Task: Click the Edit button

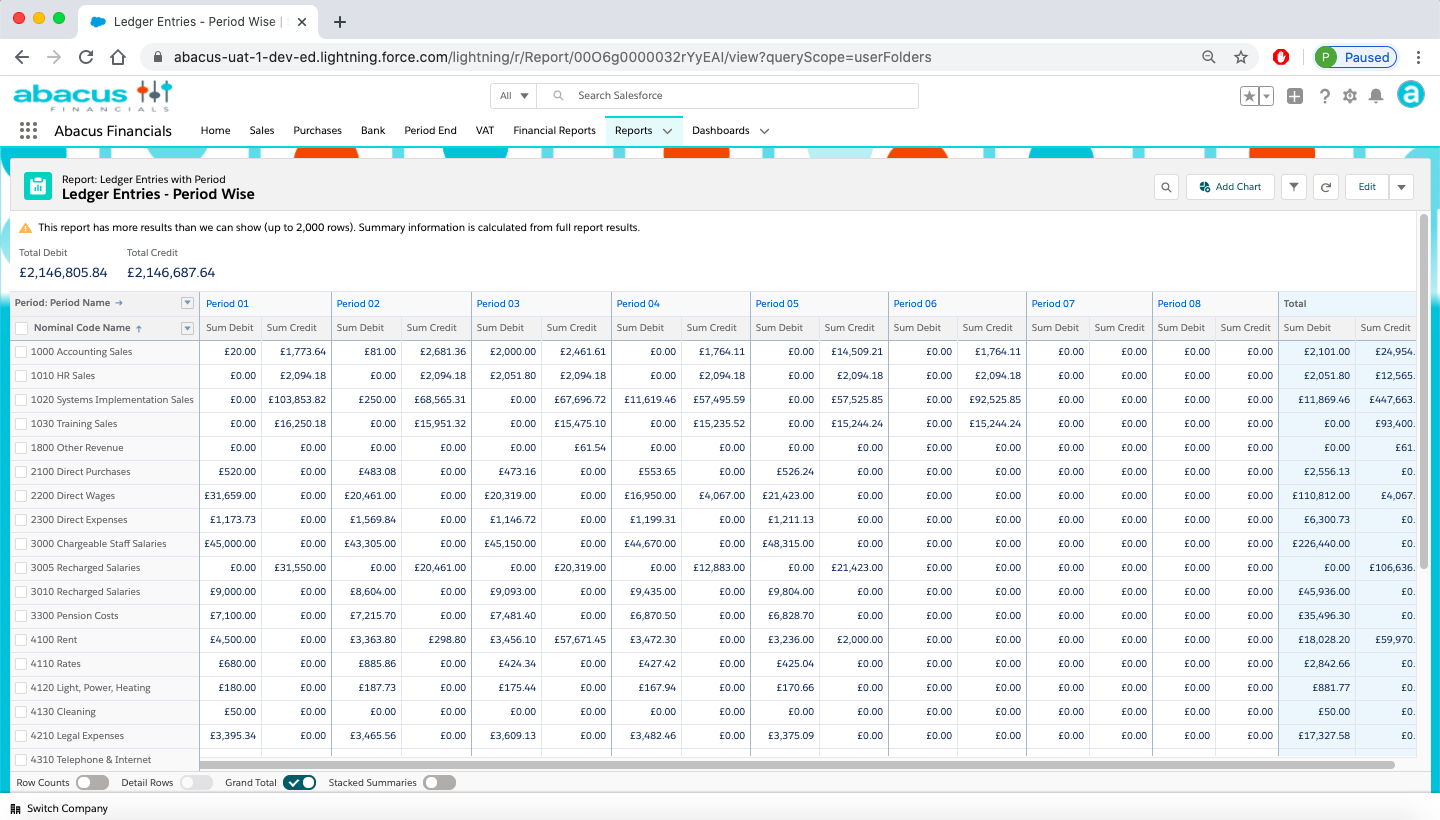Action: (x=1367, y=186)
